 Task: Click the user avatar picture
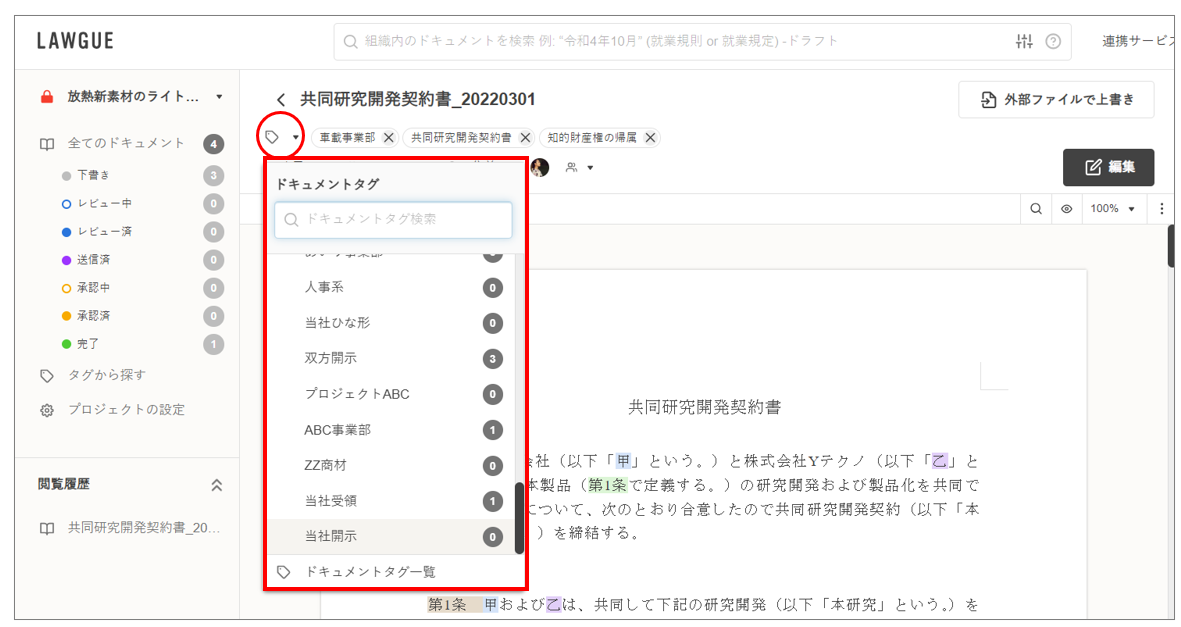tap(540, 167)
